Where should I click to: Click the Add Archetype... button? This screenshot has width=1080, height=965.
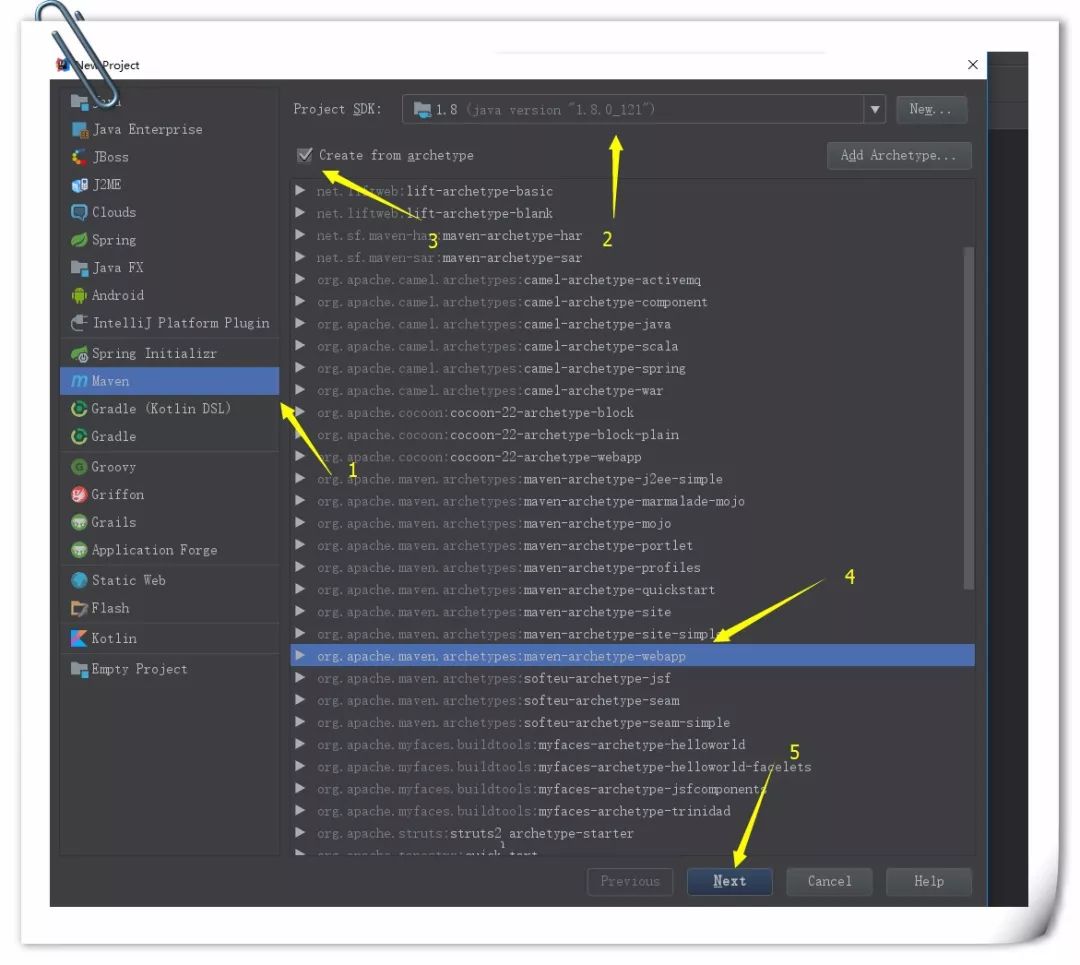(x=898, y=155)
